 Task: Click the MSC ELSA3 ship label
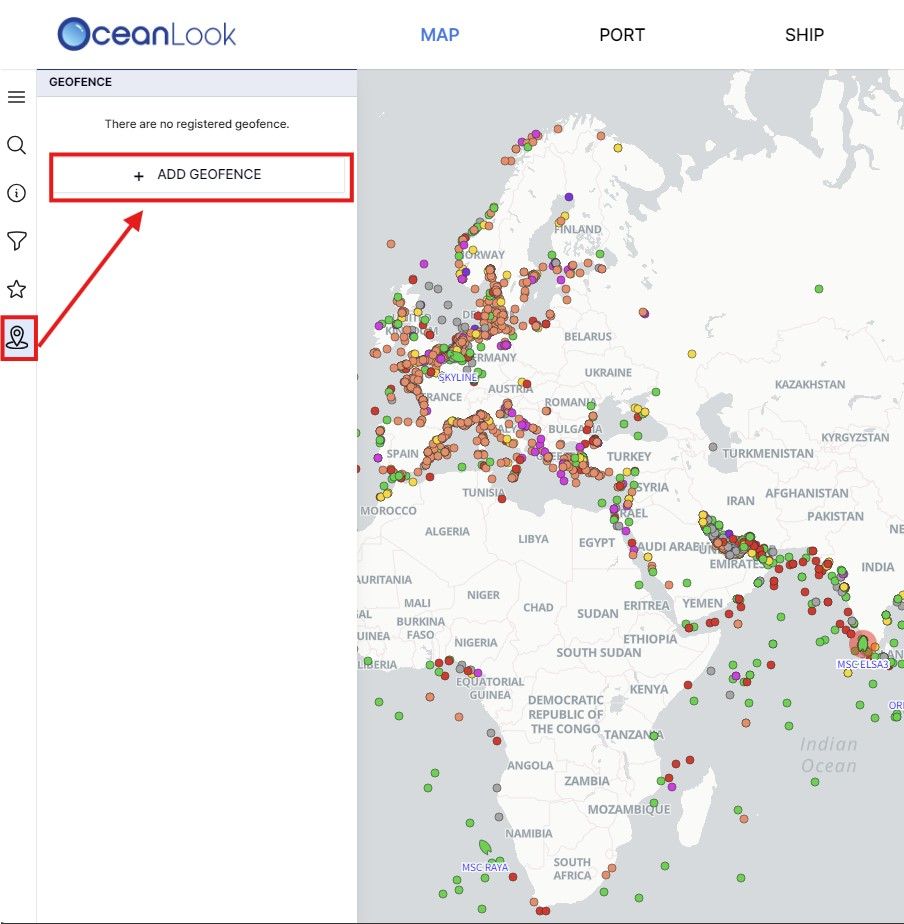(x=862, y=664)
